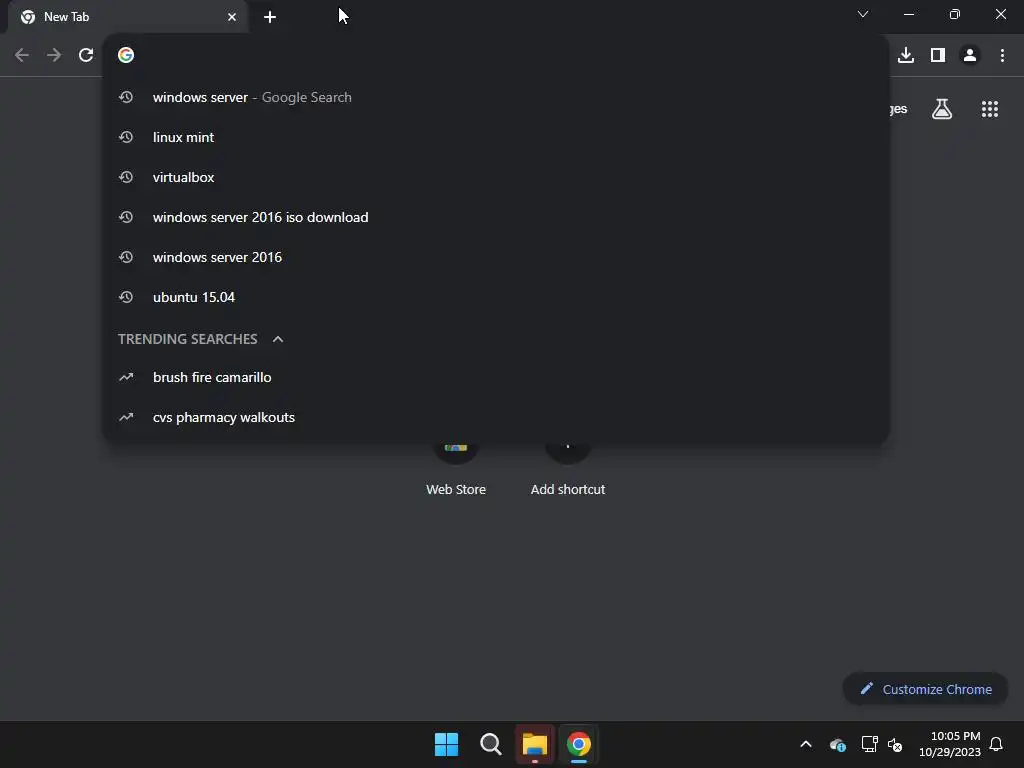Open a new tab with plus icon
1024x768 pixels.
click(270, 17)
